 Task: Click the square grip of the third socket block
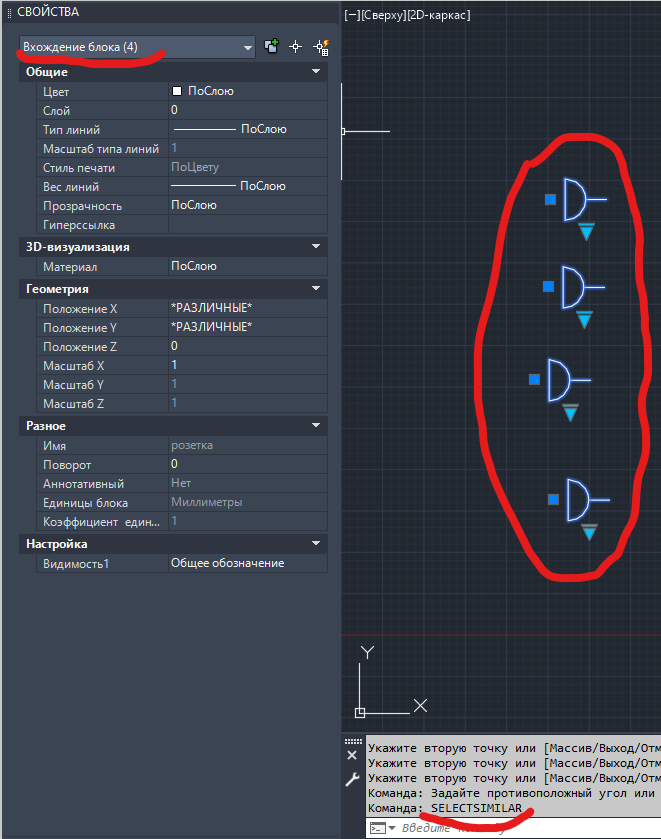coord(534,379)
